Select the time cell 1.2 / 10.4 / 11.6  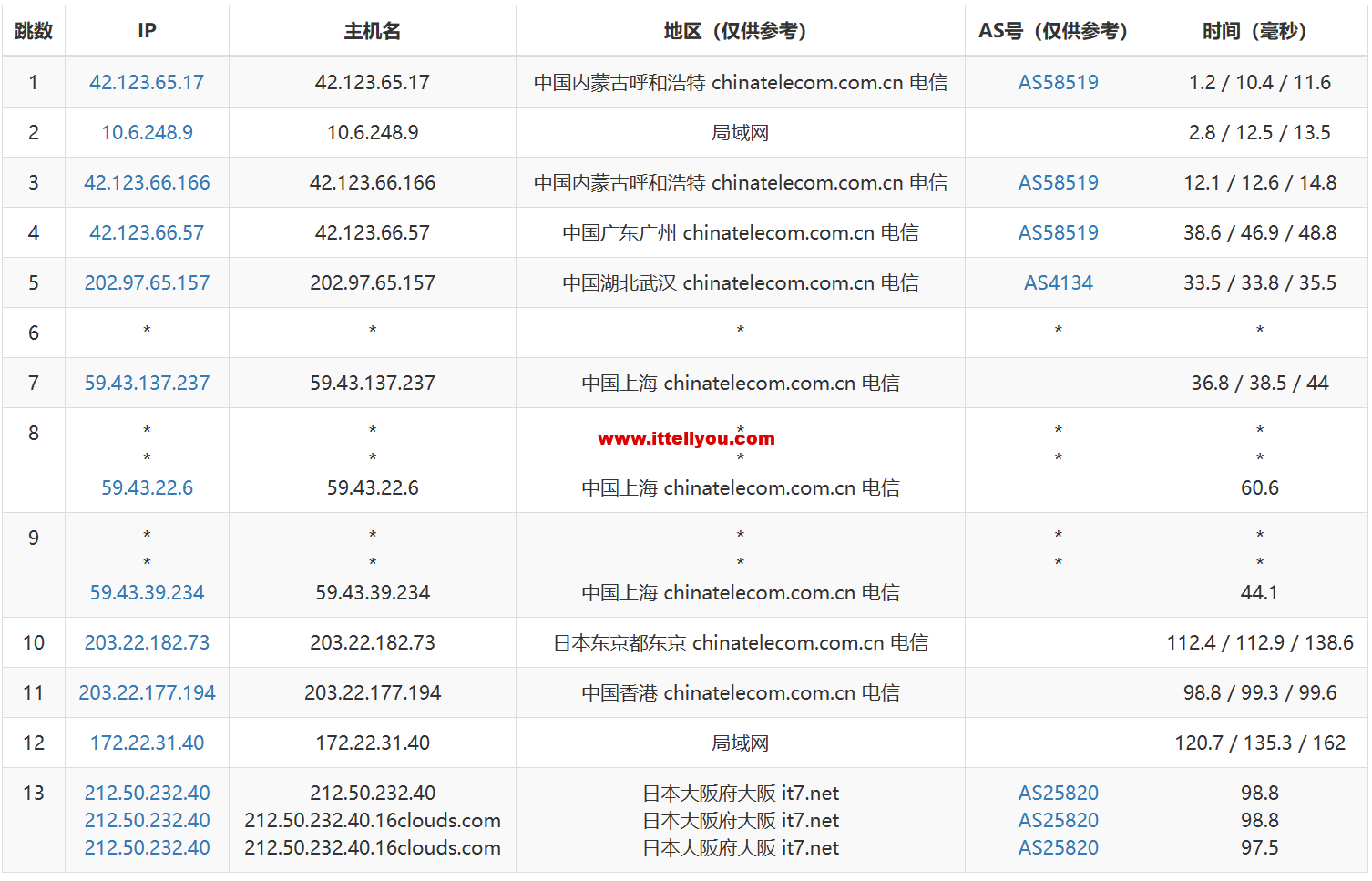point(1259,82)
